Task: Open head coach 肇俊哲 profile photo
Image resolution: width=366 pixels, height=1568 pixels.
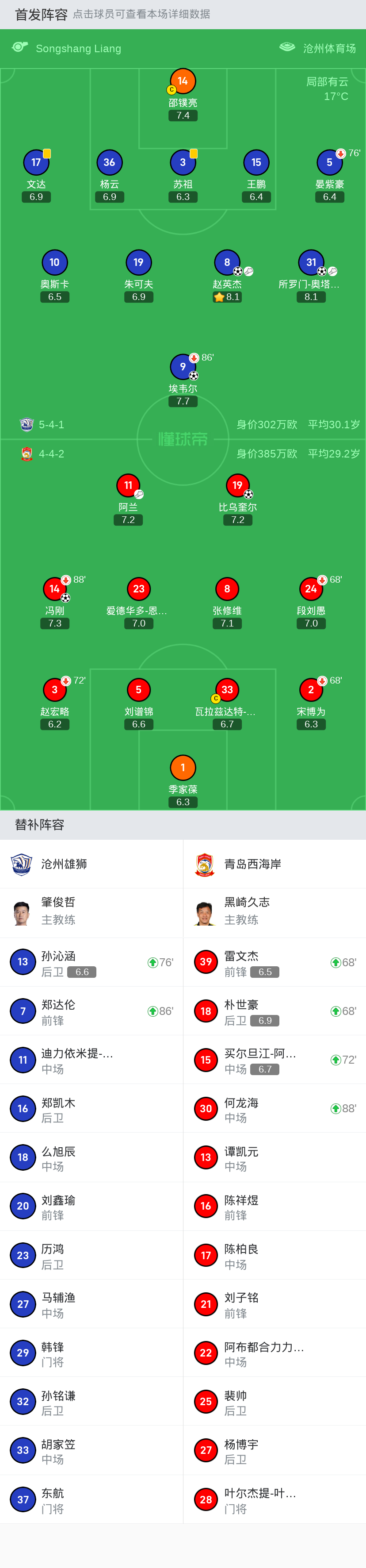Action: point(22,912)
